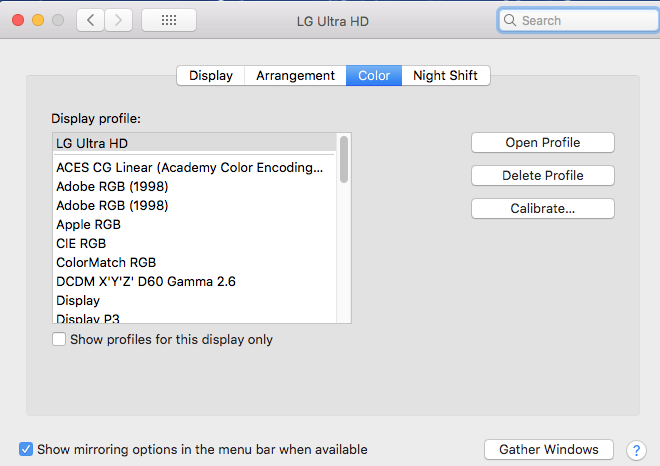
Task: Select the second Adobe RGB (1998) profile
Action: [x=195, y=205]
